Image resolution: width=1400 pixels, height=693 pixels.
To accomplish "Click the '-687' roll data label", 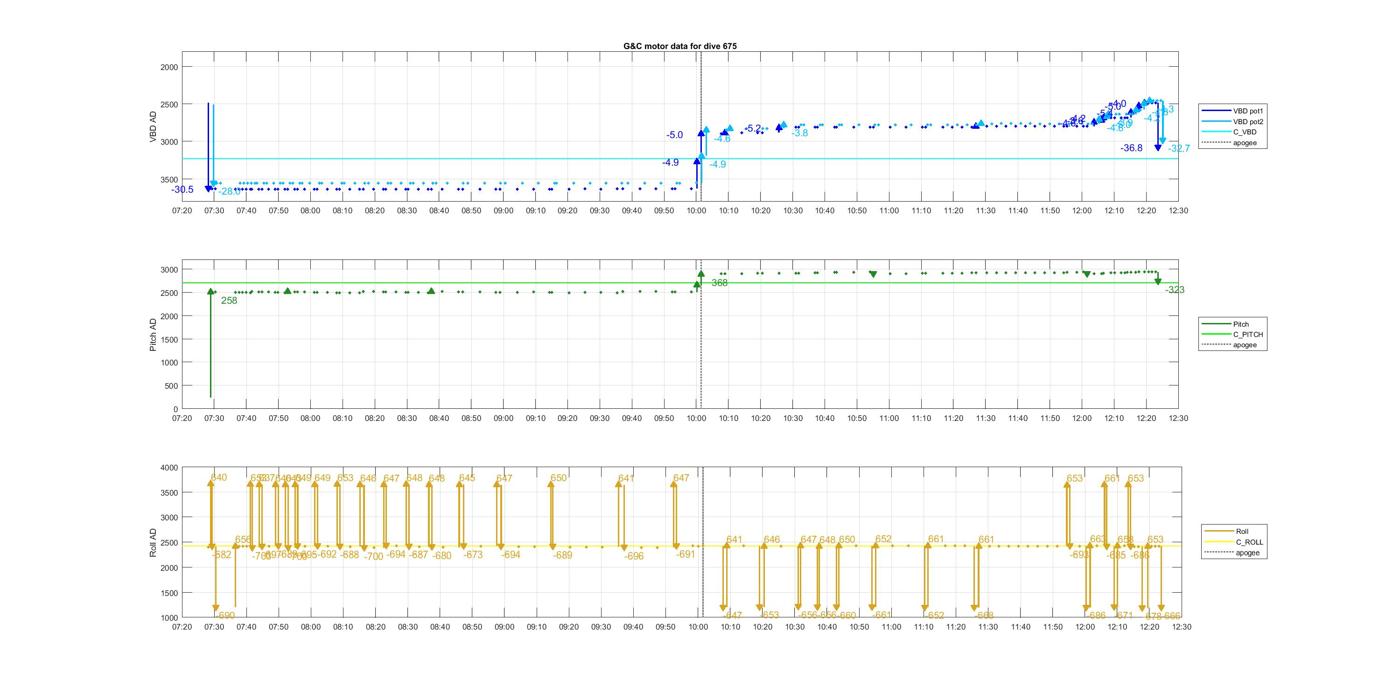I will pyautogui.click(x=418, y=555).
